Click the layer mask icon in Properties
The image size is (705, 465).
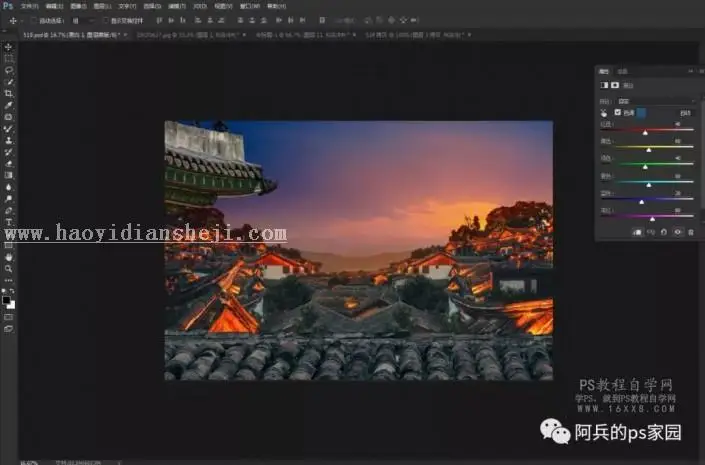coord(615,85)
